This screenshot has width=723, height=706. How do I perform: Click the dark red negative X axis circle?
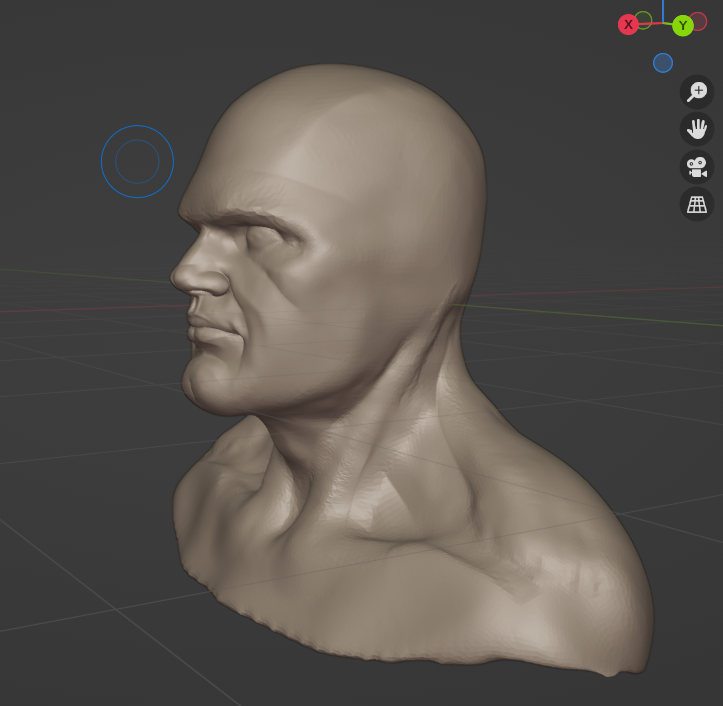(699, 21)
